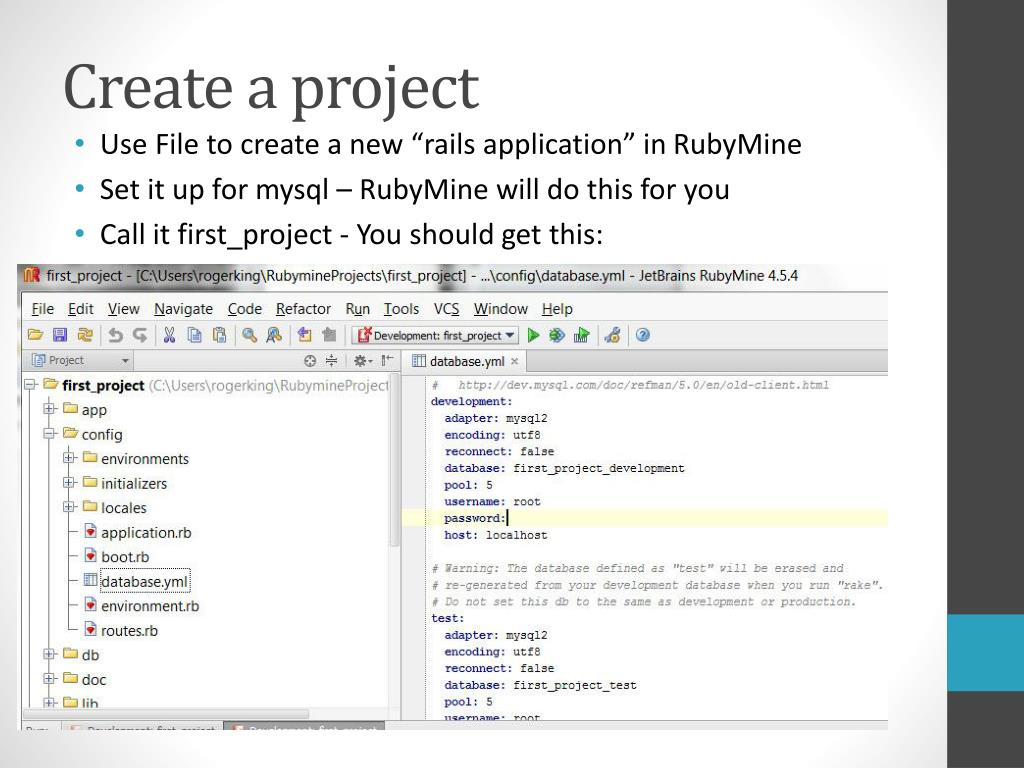The height and width of the screenshot is (768, 1024).
Task: Open the View menu
Action: pyautogui.click(x=123, y=309)
